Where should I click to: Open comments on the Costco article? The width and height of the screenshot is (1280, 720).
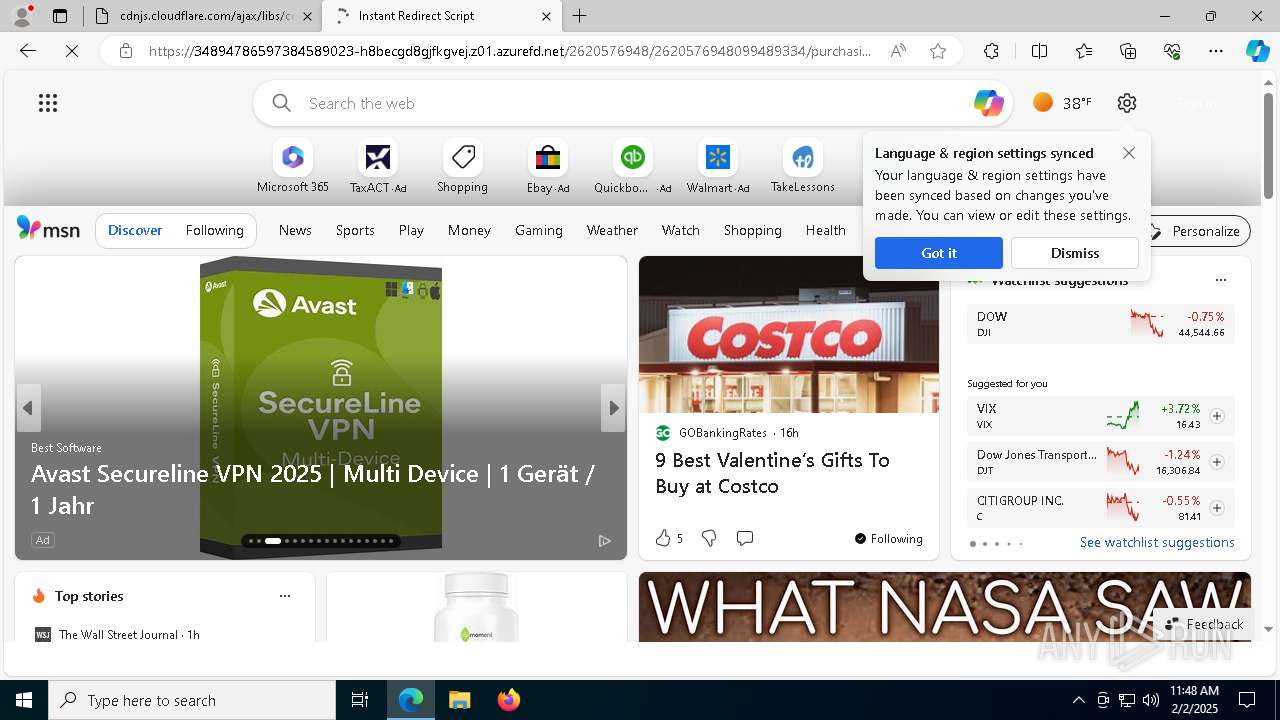pos(745,538)
